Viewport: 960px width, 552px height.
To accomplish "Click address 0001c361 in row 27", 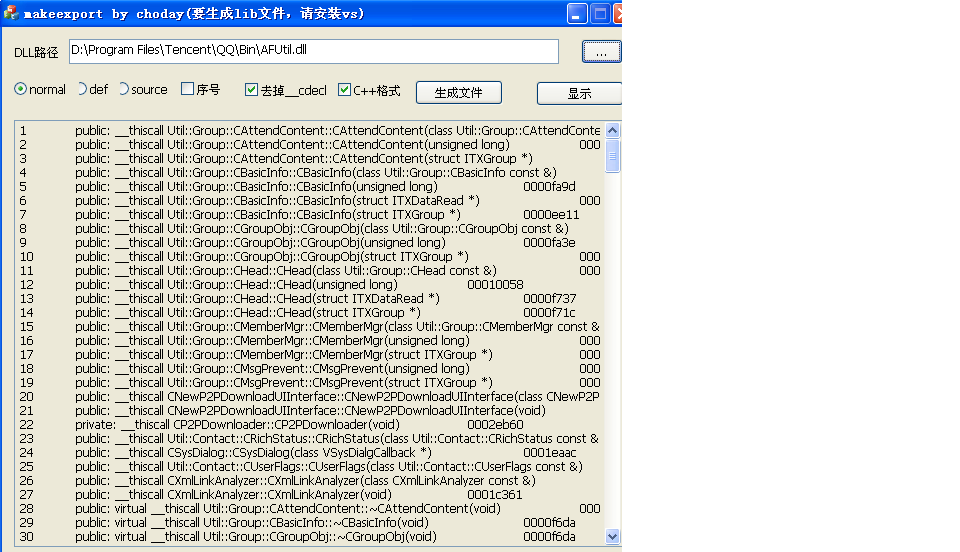I will click(495, 495).
